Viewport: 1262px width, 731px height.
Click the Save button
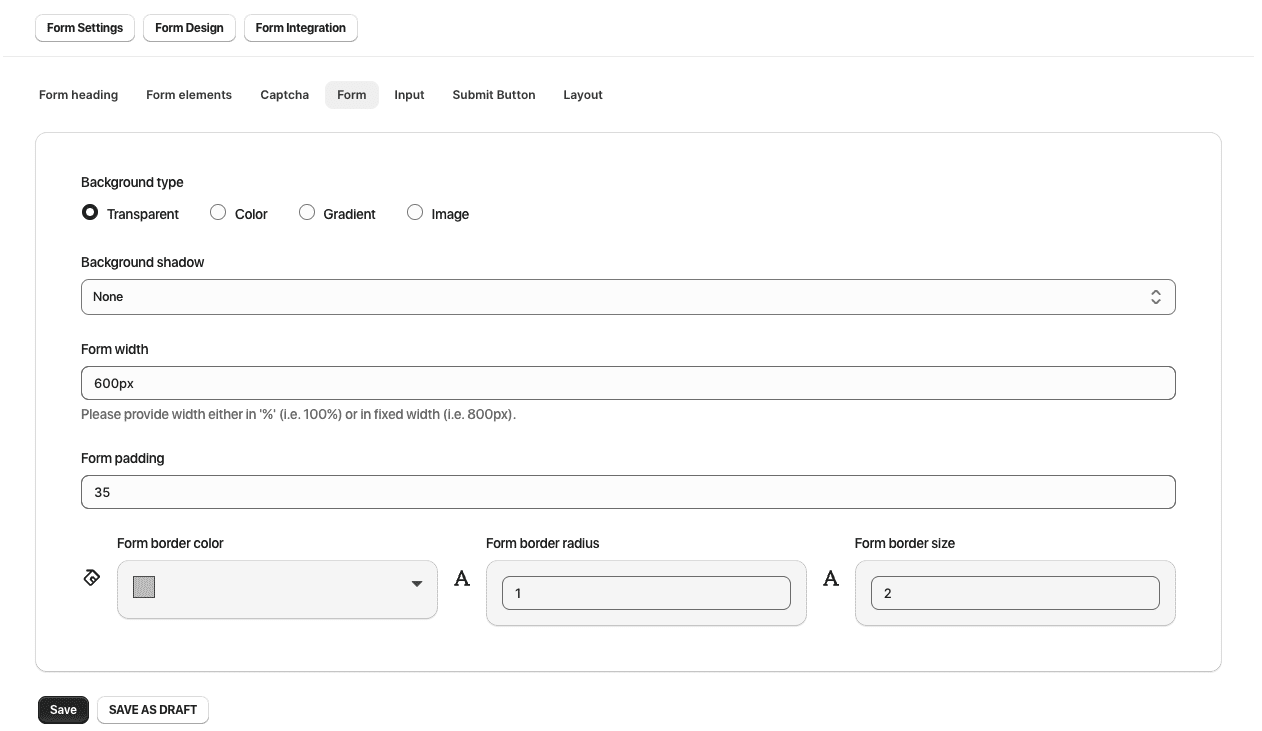63,710
